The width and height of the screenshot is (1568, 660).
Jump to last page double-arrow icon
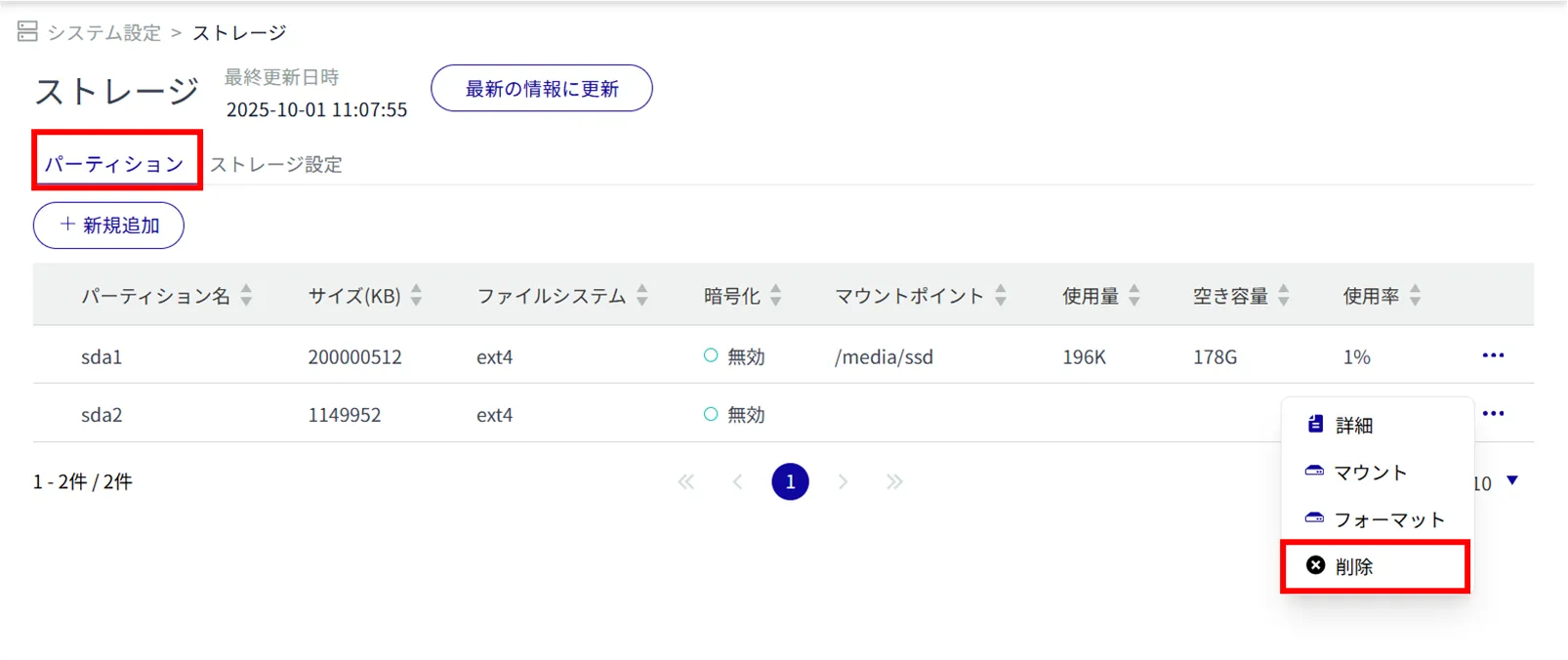[894, 481]
